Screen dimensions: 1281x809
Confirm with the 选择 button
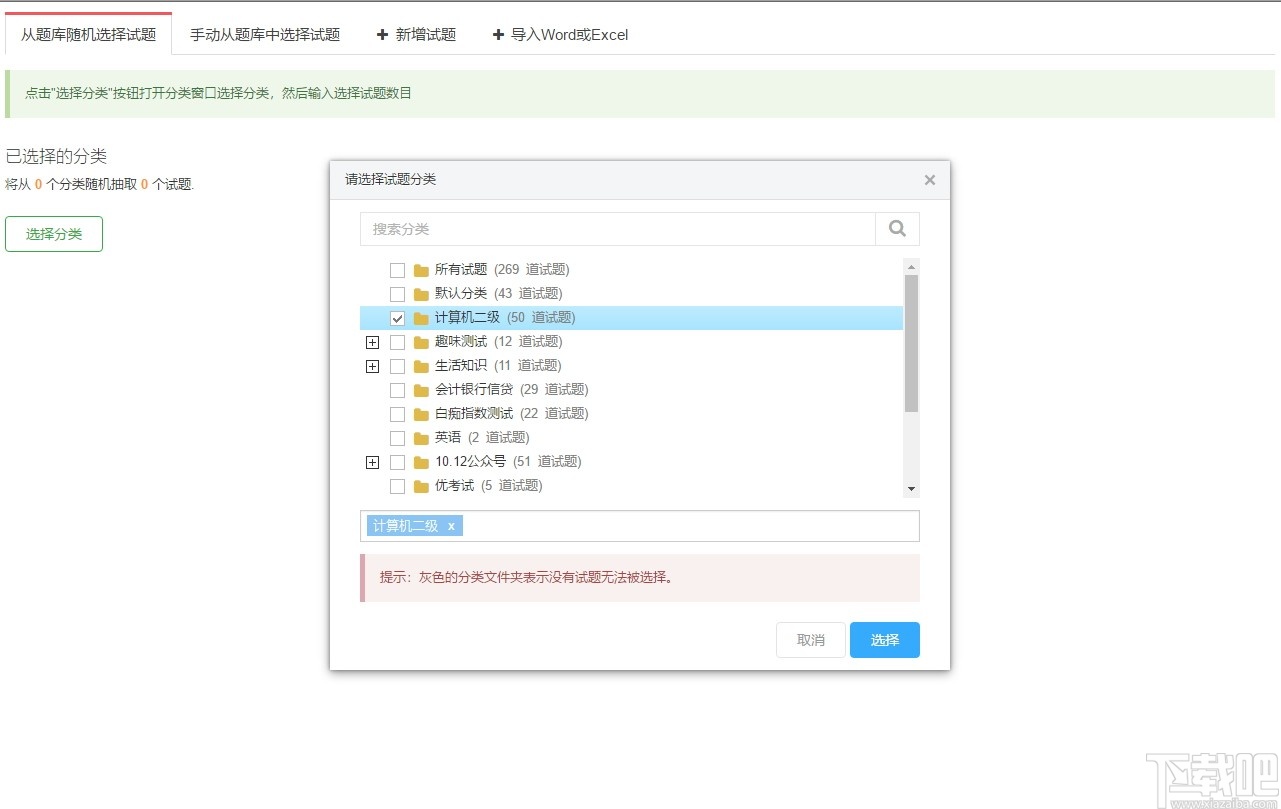[x=884, y=640]
